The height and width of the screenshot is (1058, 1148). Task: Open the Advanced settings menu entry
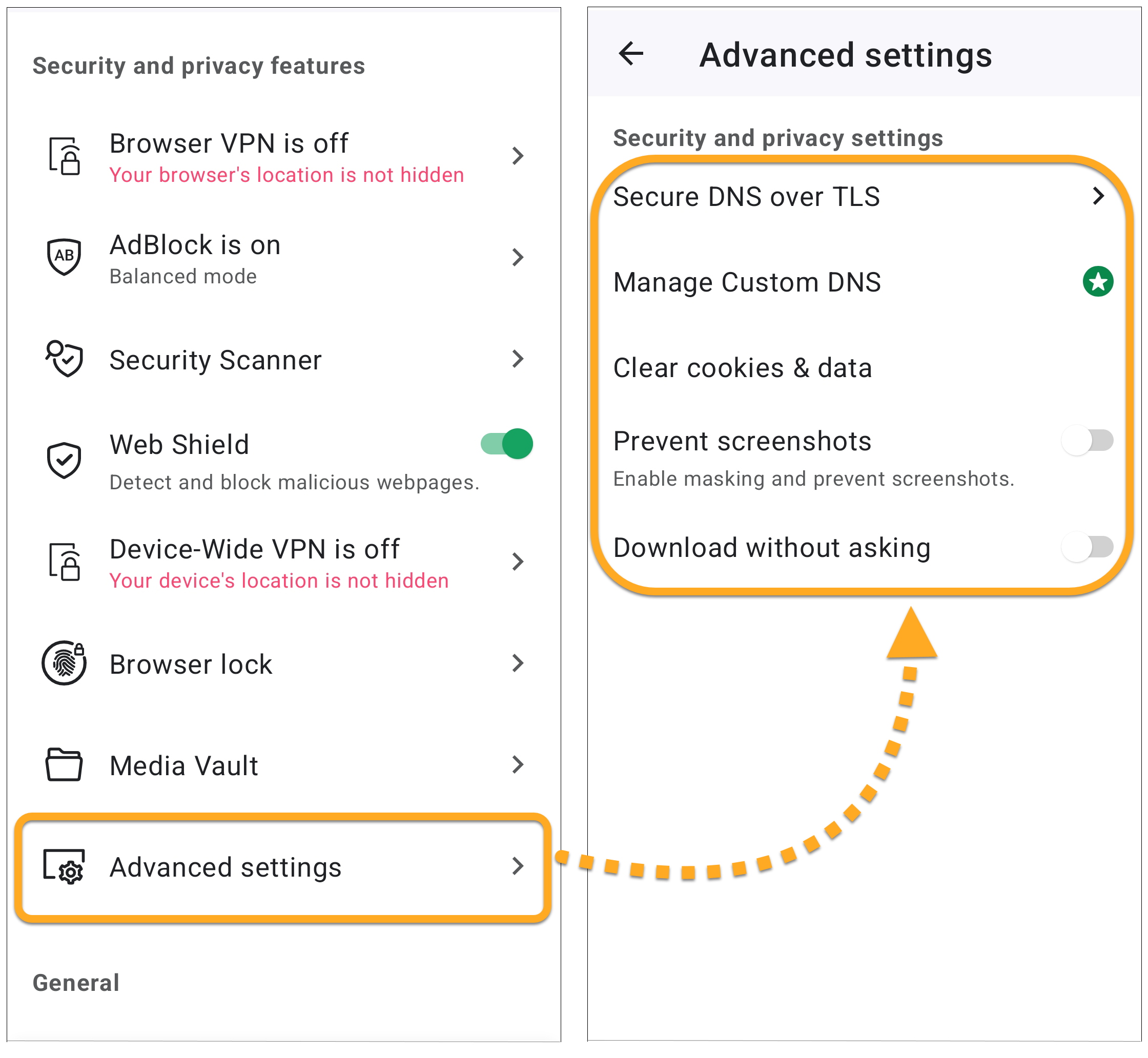(x=225, y=867)
